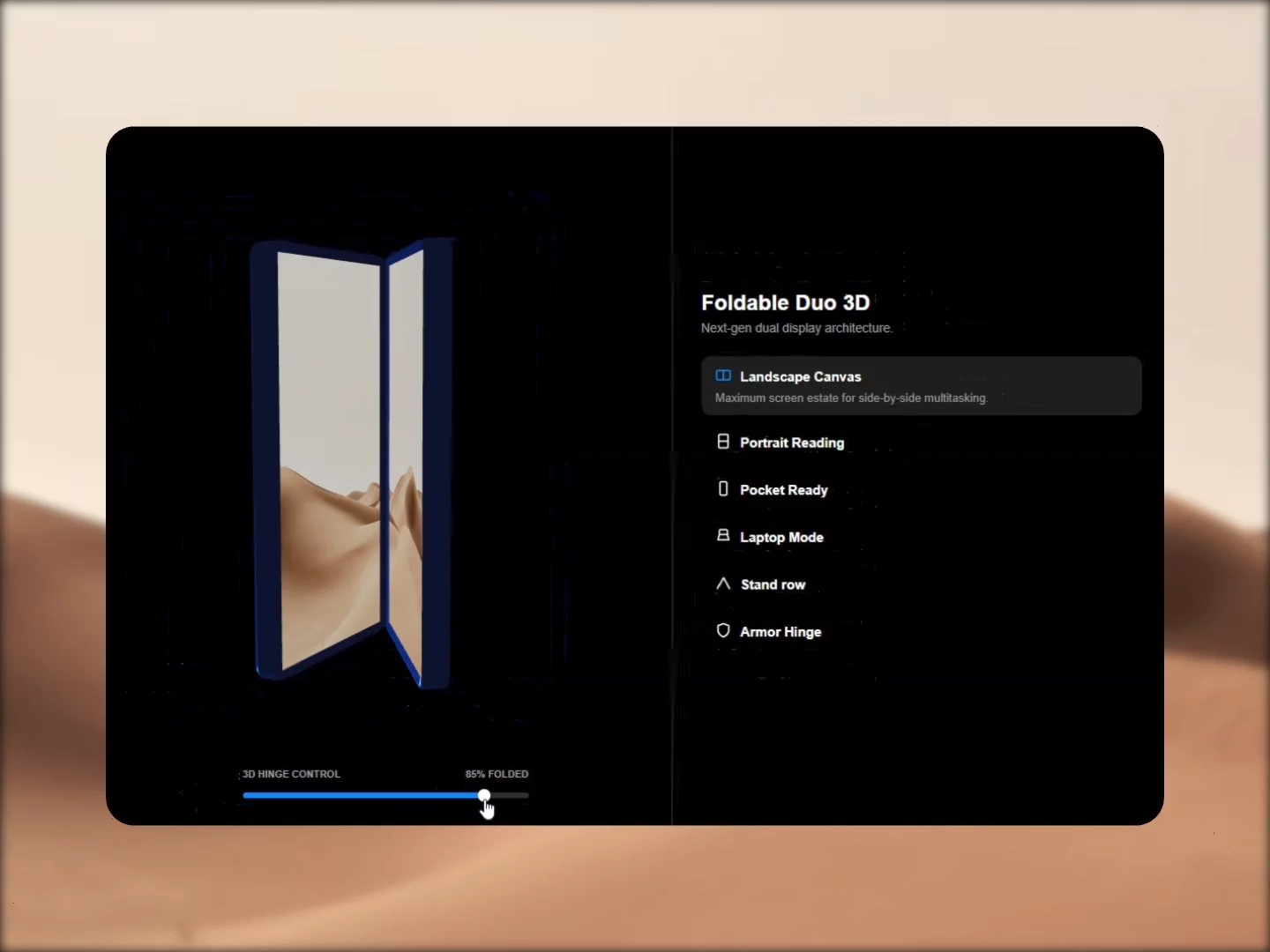Click the Portrait Reading icon
Image resolution: width=1270 pixels, height=952 pixels.
[x=723, y=442]
